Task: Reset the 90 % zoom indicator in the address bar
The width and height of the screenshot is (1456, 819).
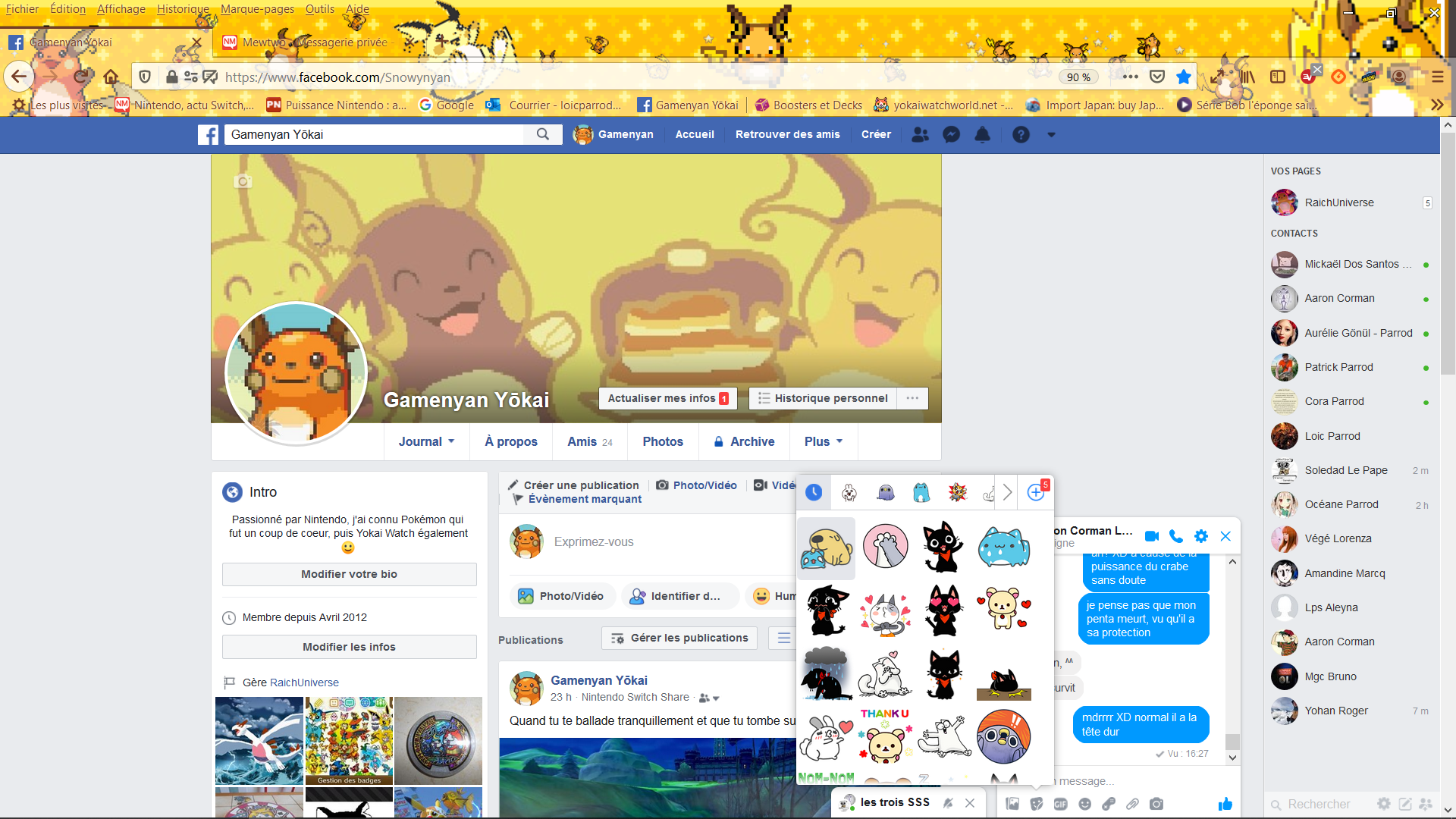Action: coord(1078,77)
